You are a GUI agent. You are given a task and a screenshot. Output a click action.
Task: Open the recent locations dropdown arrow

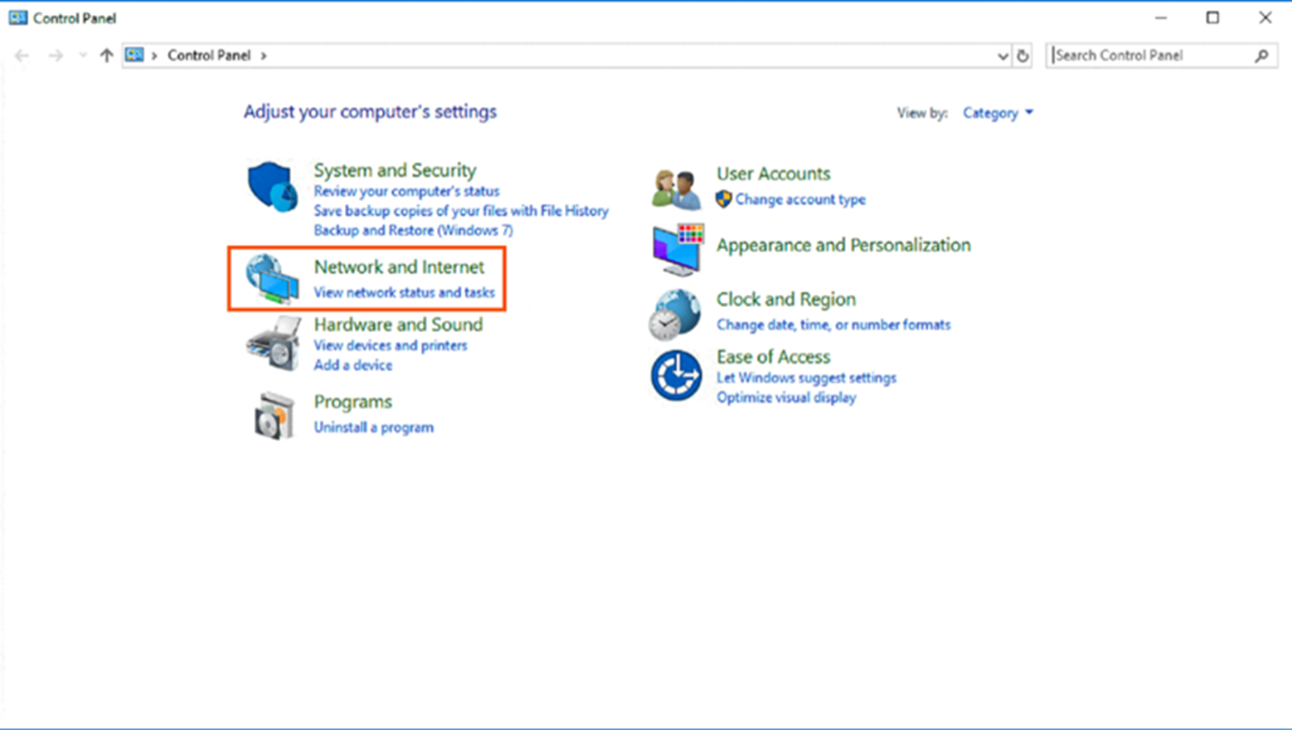[x=82, y=56]
